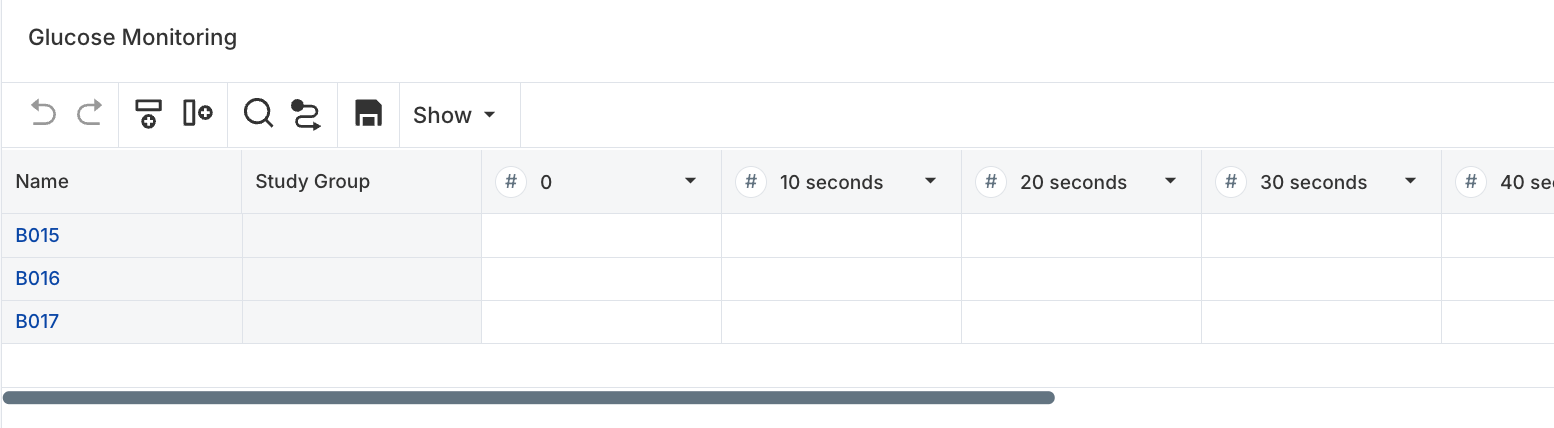Image resolution: width=1554 pixels, height=428 pixels.
Task: Click the B015 cell under 10 seconds
Action: pyautogui.click(x=841, y=236)
